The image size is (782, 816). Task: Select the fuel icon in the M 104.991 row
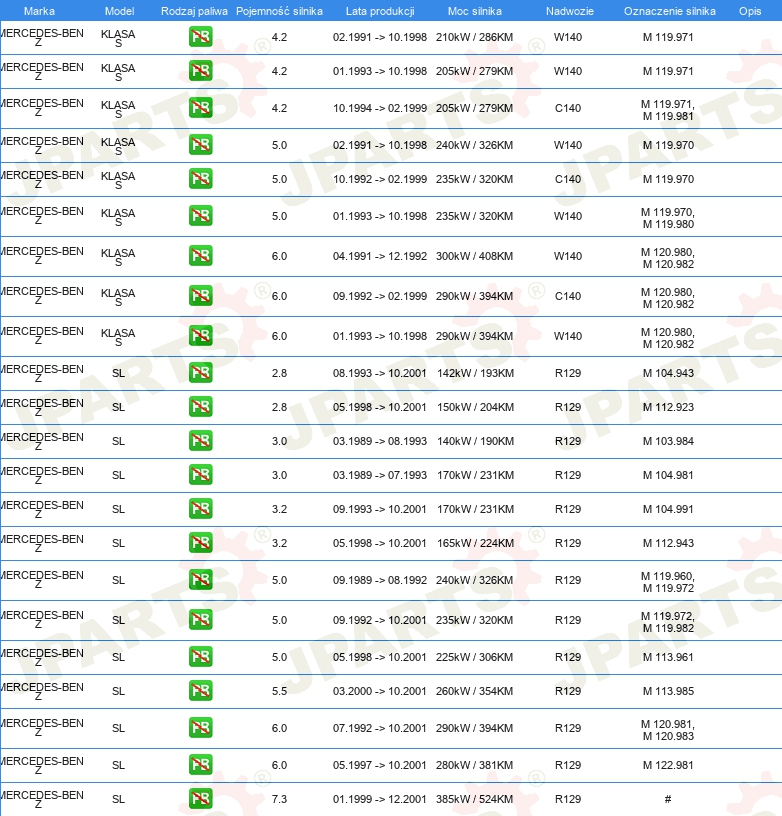coord(200,508)
